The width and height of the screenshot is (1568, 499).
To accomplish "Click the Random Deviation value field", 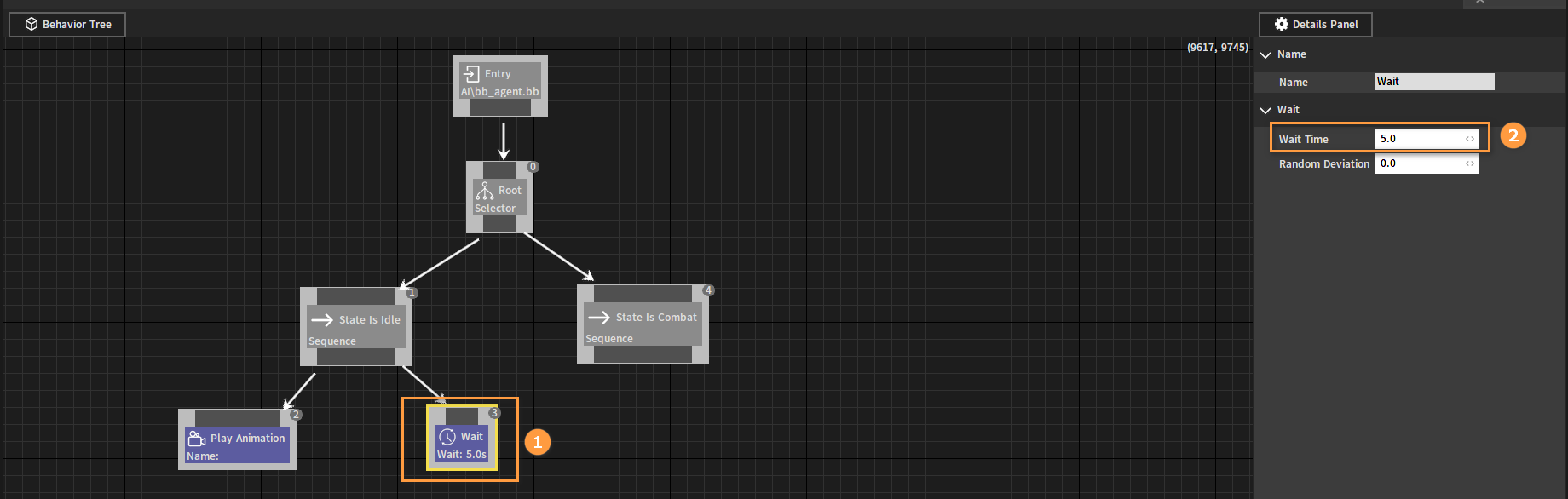I will click(1419, 163).
